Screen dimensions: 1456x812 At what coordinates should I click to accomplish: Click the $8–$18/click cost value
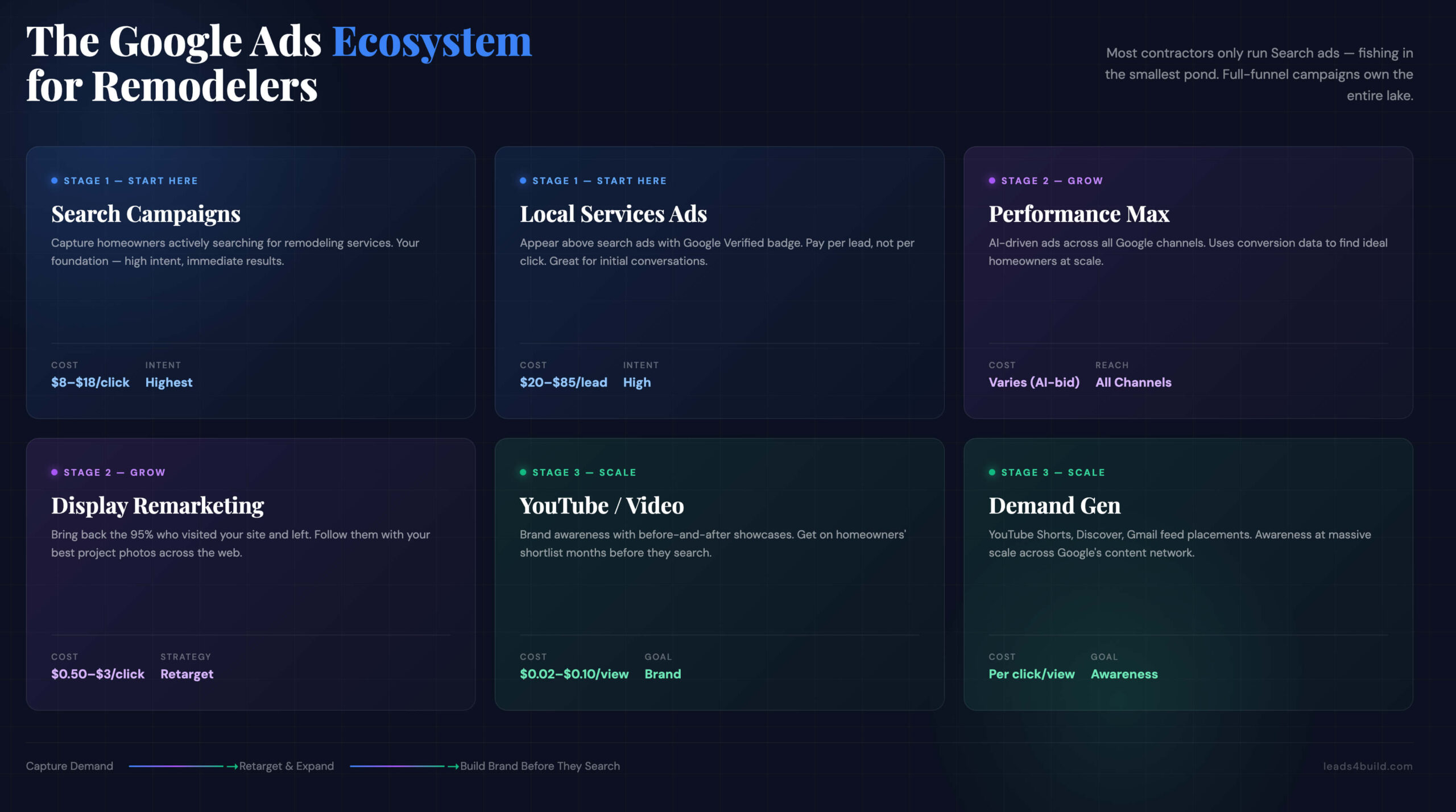point(90,383)
